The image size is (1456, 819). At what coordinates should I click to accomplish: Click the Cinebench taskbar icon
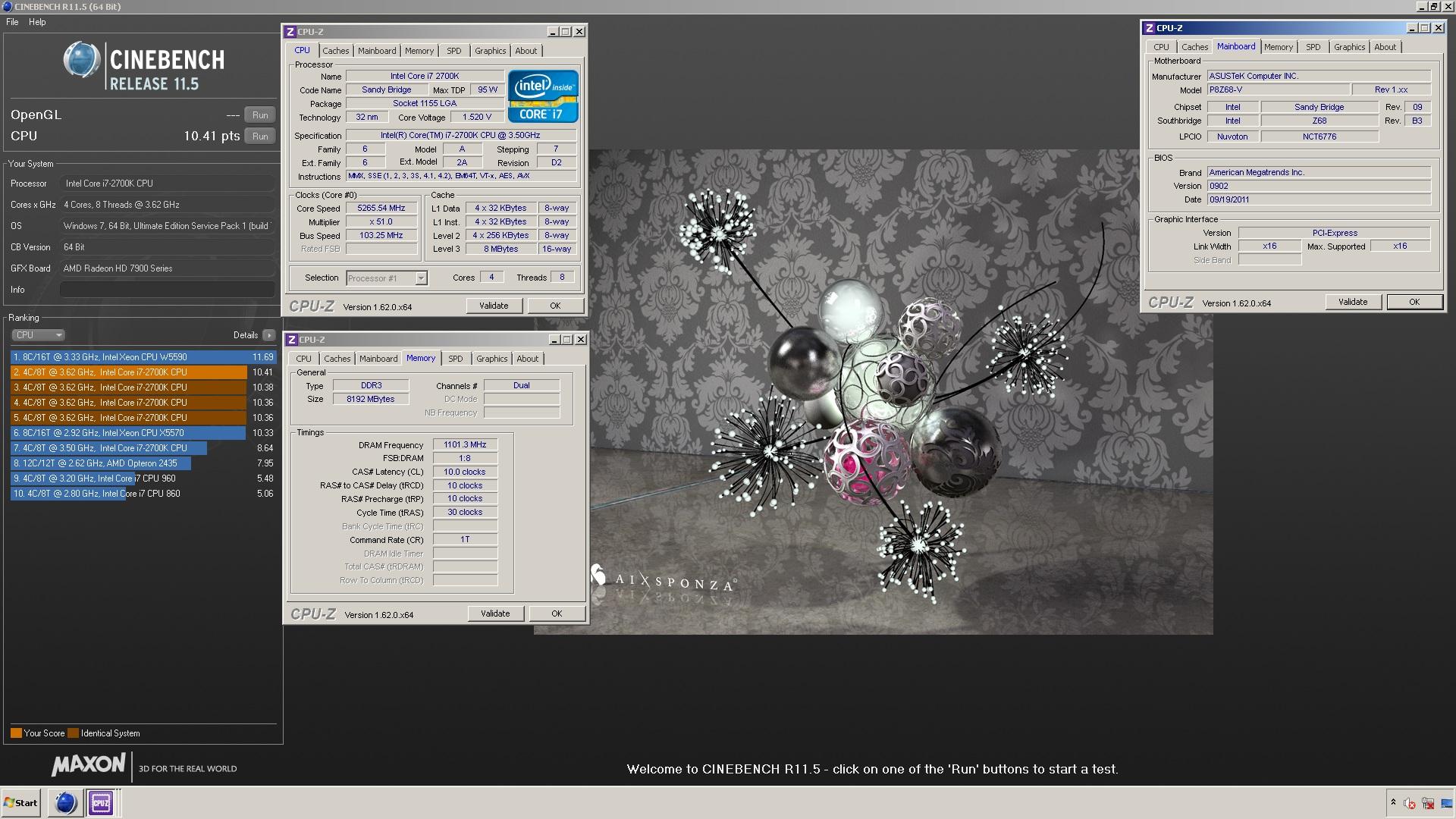point(66,802)
